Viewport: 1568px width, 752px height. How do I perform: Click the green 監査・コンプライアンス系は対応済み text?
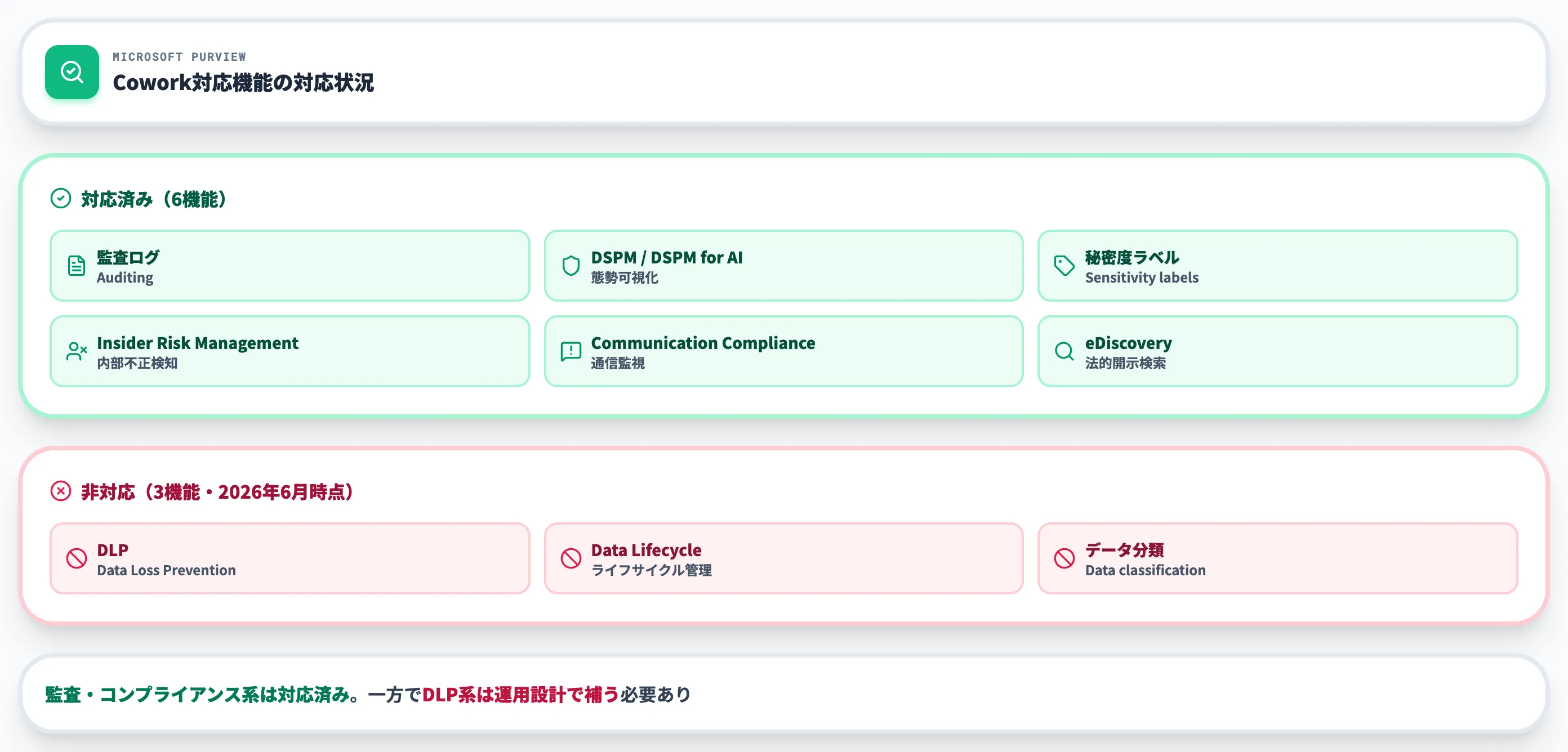(197, 694)
